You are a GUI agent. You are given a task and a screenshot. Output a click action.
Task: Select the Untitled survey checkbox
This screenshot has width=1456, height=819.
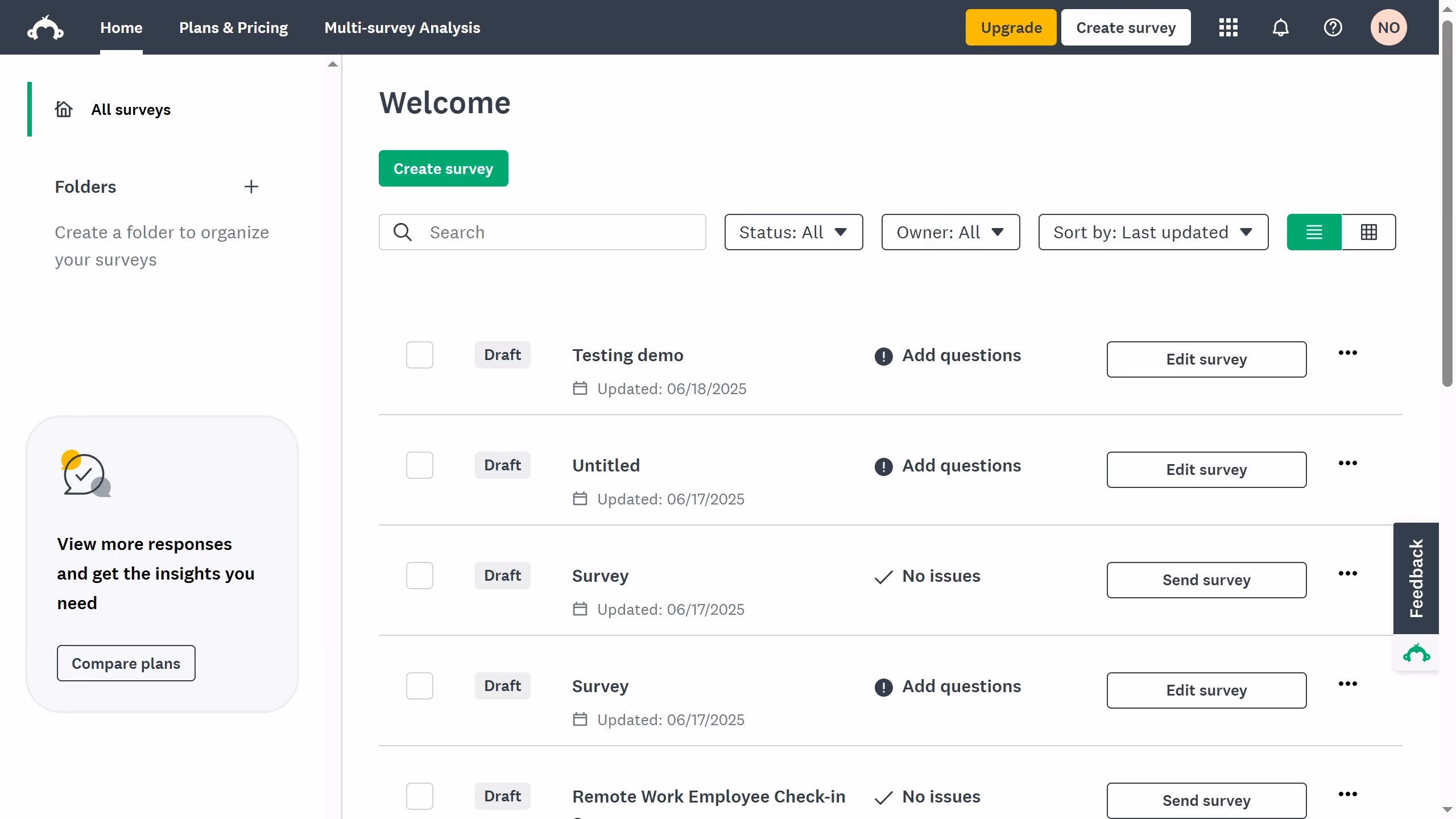[x=420, y=465]
